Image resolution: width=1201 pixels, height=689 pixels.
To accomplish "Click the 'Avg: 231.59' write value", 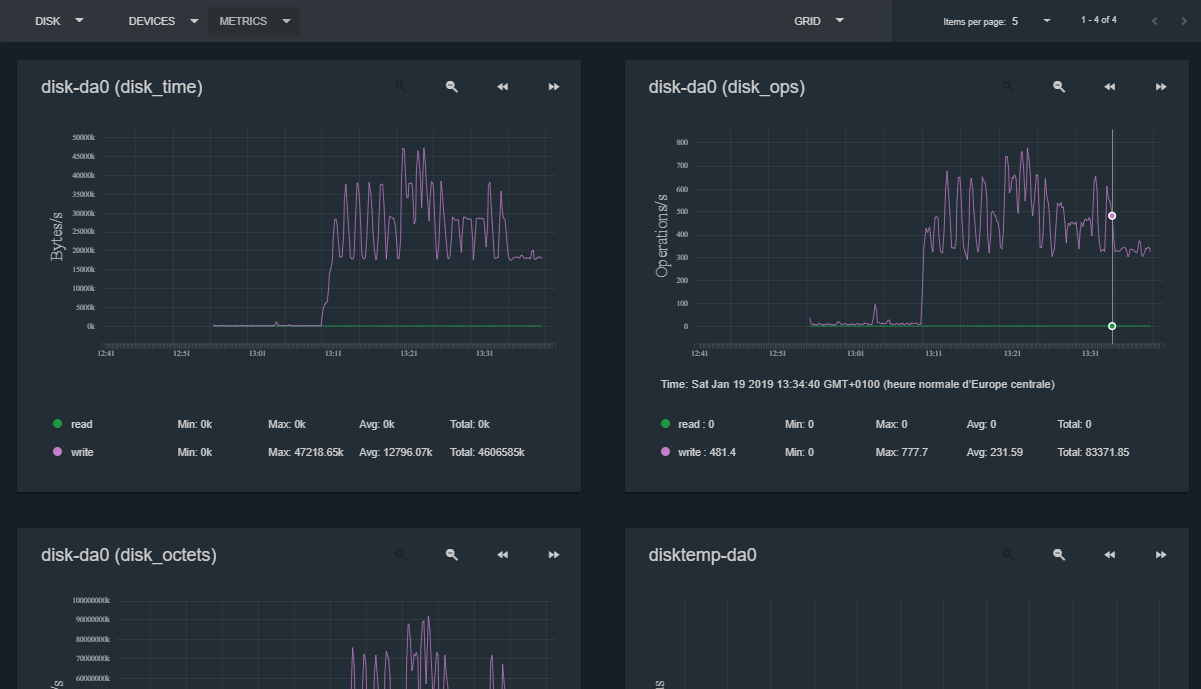I will [995, 452].
